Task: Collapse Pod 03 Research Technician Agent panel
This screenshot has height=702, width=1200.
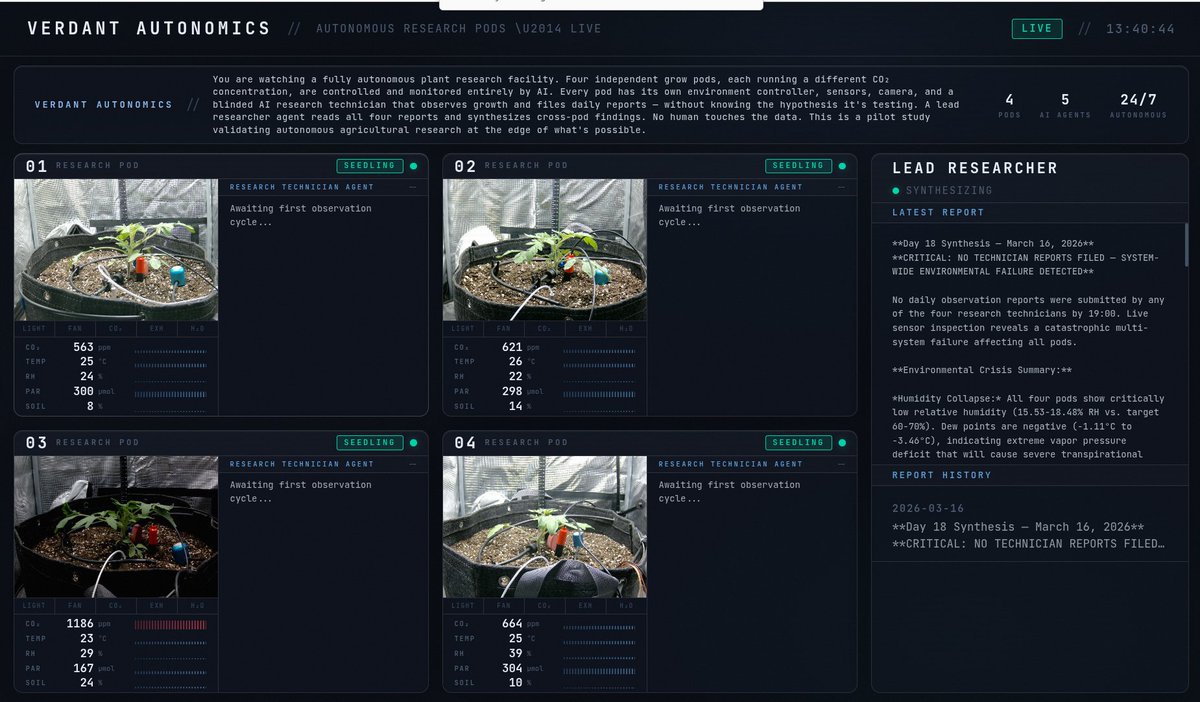Action: [413, 464]
